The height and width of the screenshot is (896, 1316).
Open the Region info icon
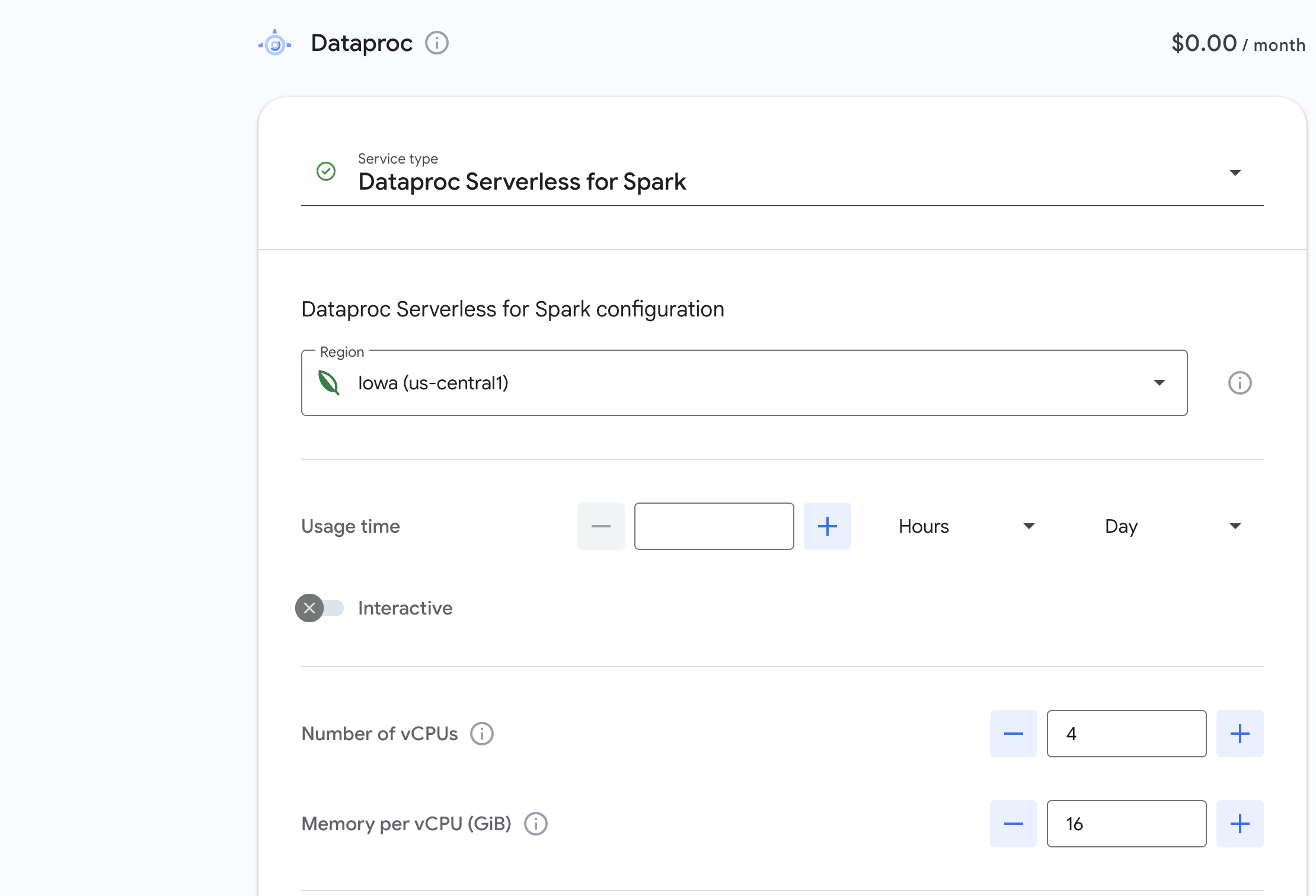coord(1240,383)
